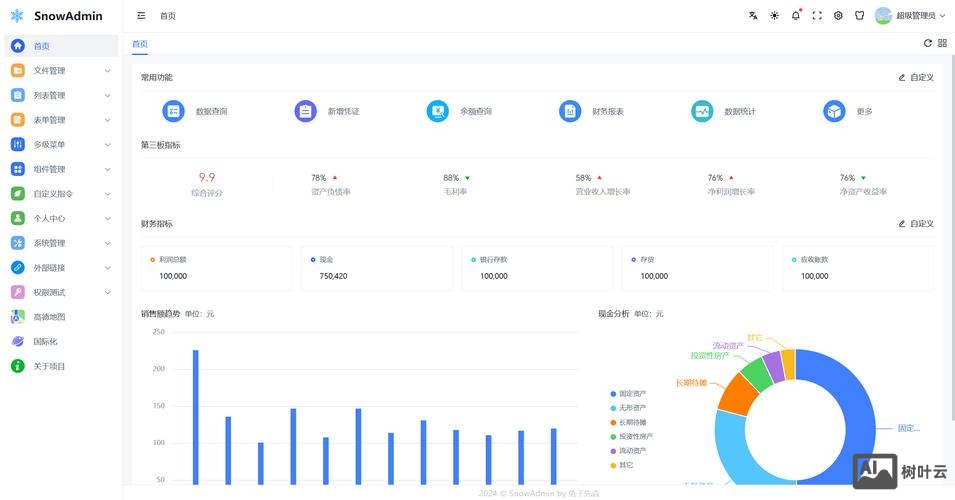Click the 列表管理 list icon
Screen dimensions: 955x500
point(18,95)
